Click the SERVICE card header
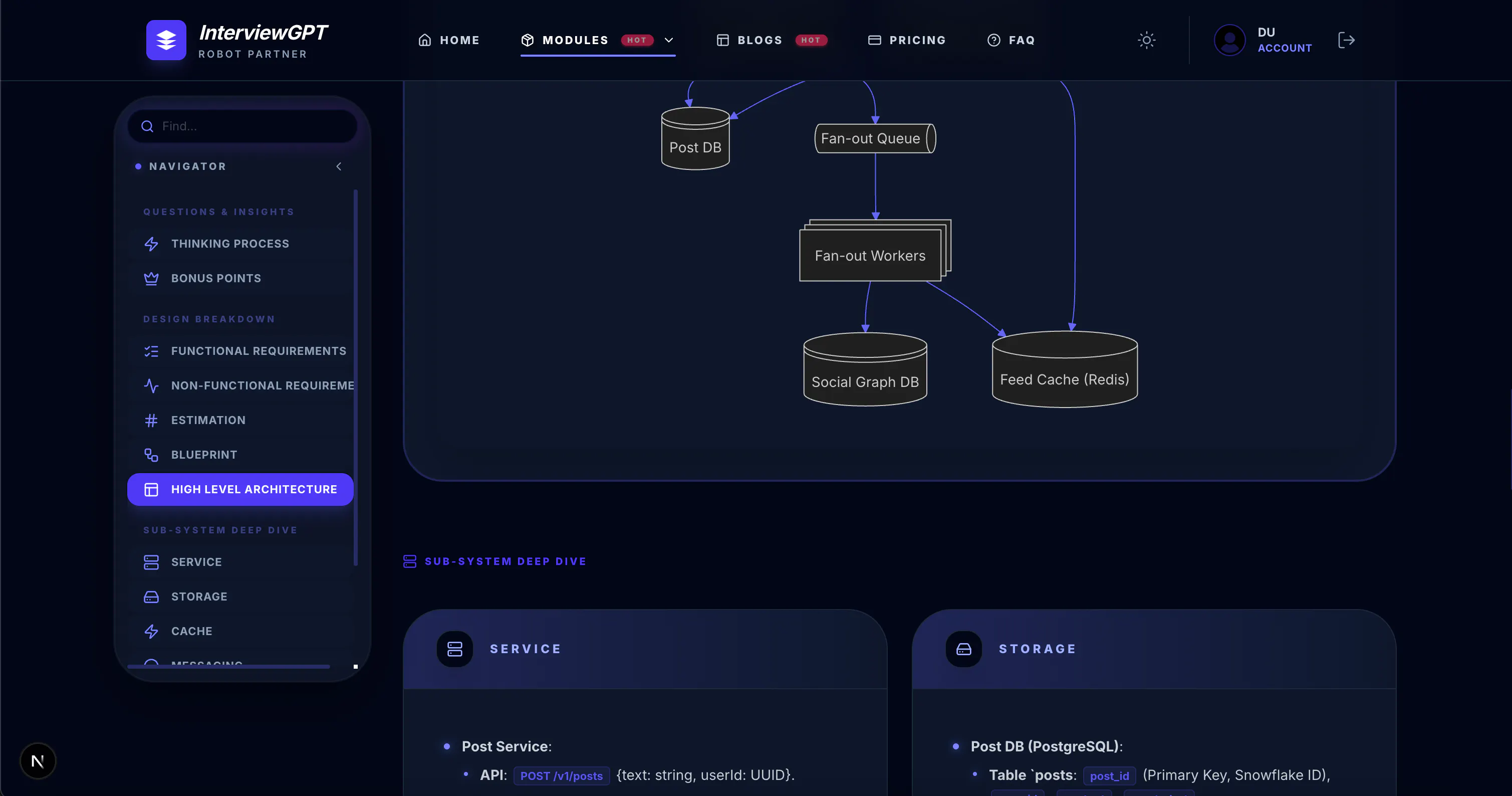 click(x=644, y=649)
